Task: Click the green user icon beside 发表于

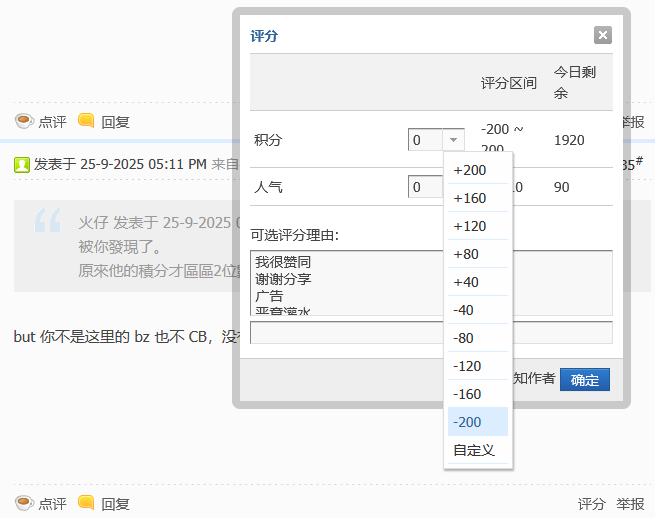Action: click(22, 164)
